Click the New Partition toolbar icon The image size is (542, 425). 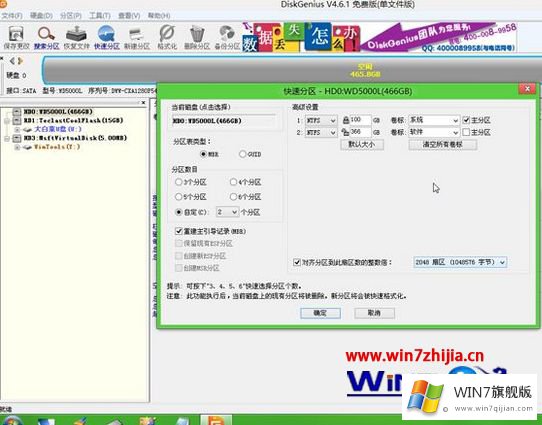tap(137, 37)
